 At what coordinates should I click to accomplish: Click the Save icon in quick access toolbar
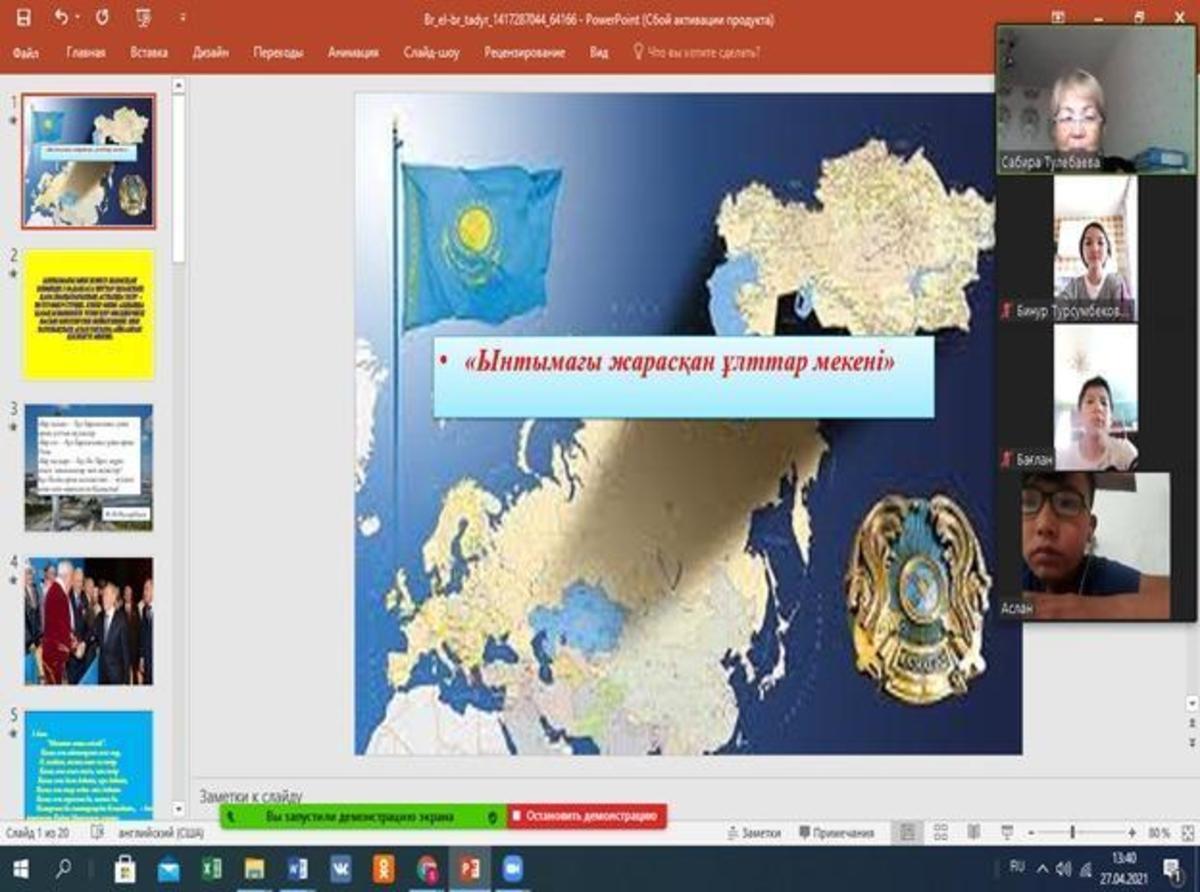23,18
